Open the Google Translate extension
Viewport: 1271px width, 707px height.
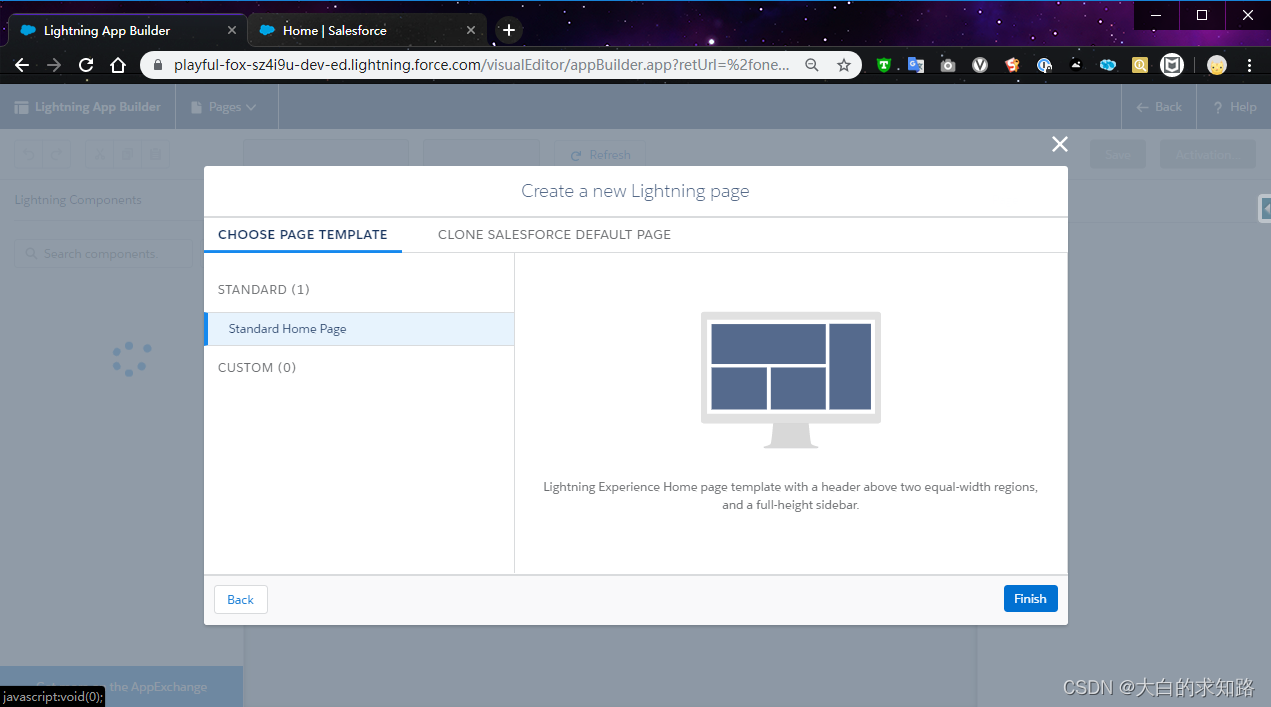916,65
